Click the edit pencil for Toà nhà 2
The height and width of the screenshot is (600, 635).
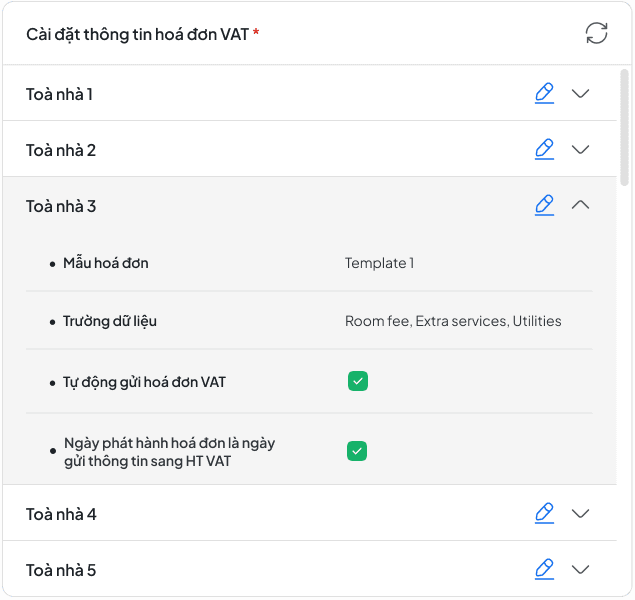pyautogui.click(x=544, y=150)
